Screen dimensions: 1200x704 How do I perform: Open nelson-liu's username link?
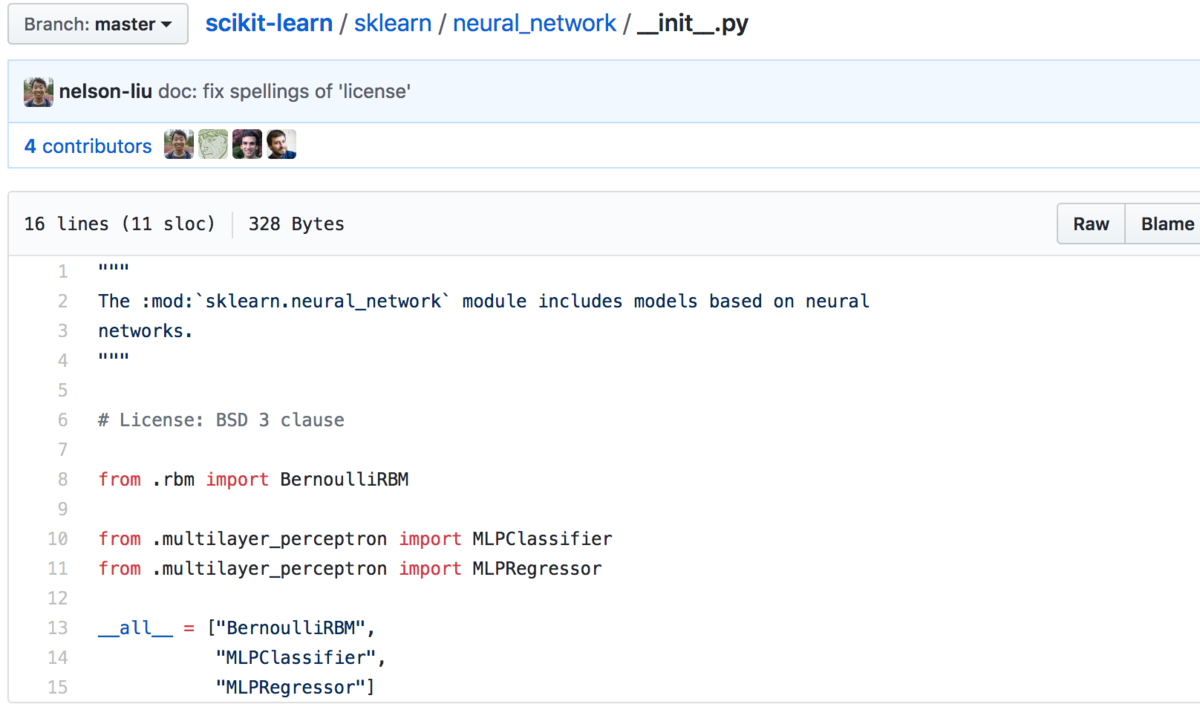105,90
